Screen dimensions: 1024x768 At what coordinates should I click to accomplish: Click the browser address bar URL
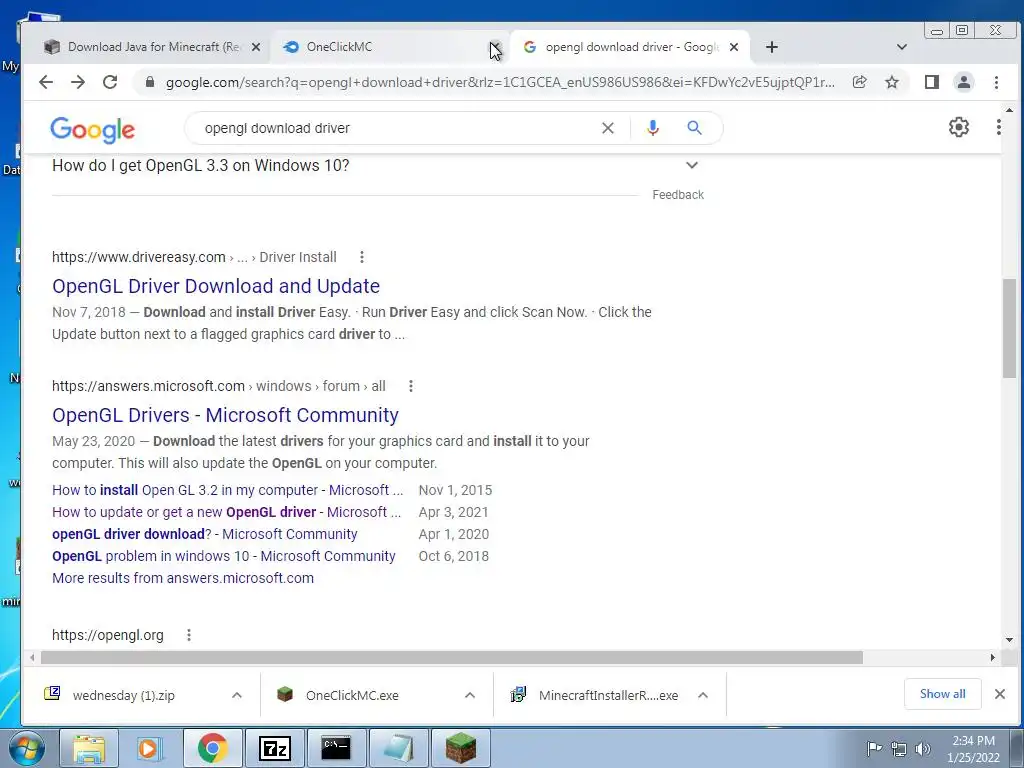pos(500,82)
